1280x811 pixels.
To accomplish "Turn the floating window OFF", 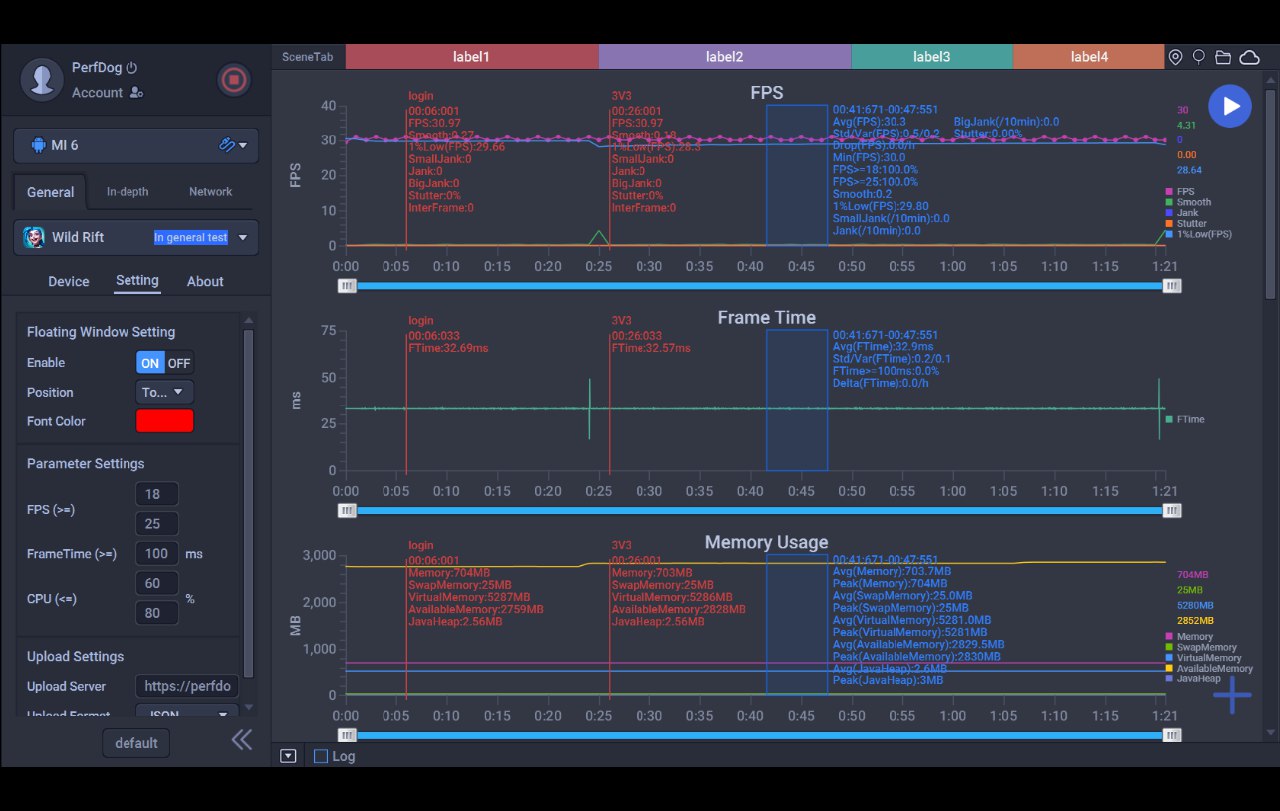I will [x=179, y=363].
